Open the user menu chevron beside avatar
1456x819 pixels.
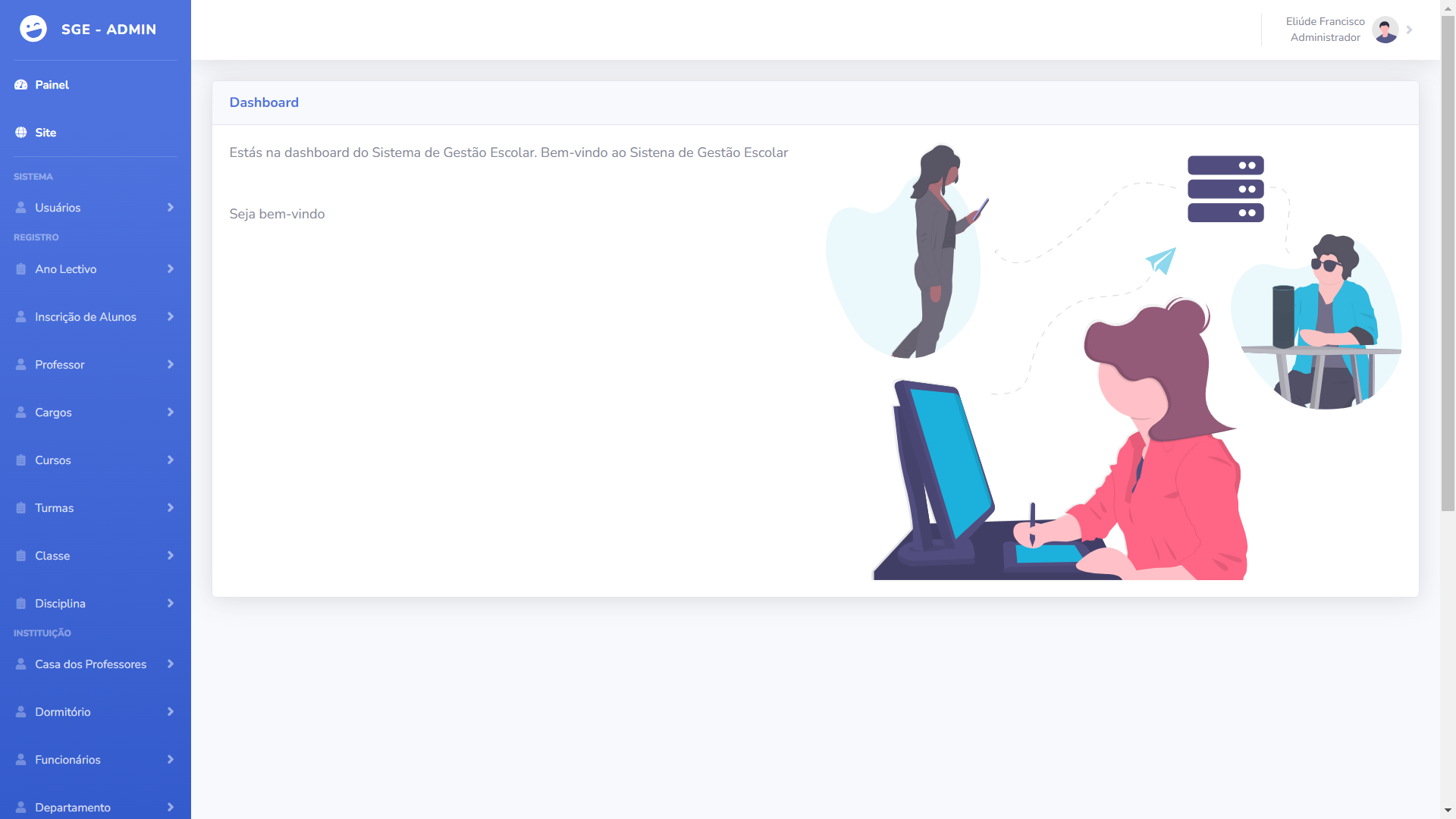1409,30
